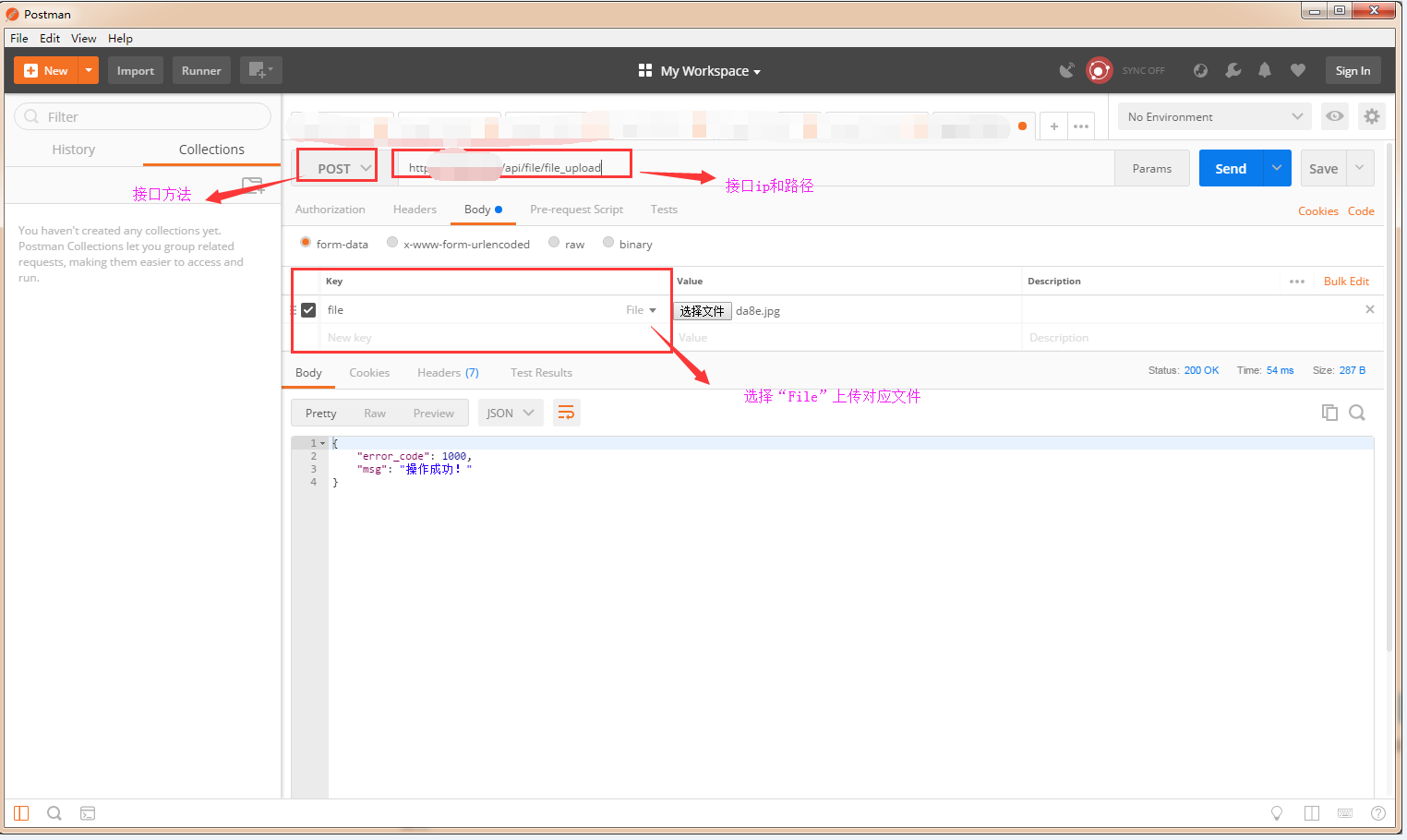Open the browse/explore globe icon

tap(1200, 70)
